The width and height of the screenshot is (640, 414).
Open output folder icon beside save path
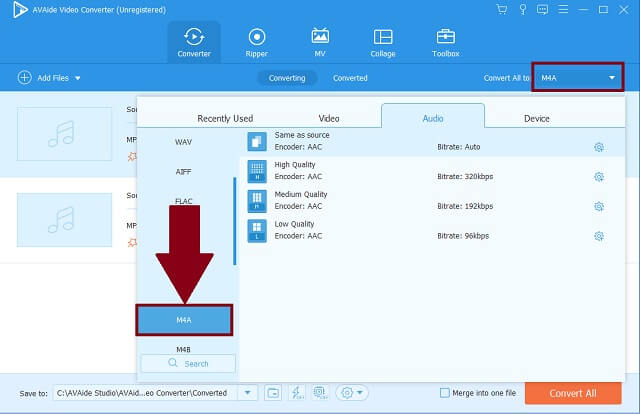(x=273, y=393)
